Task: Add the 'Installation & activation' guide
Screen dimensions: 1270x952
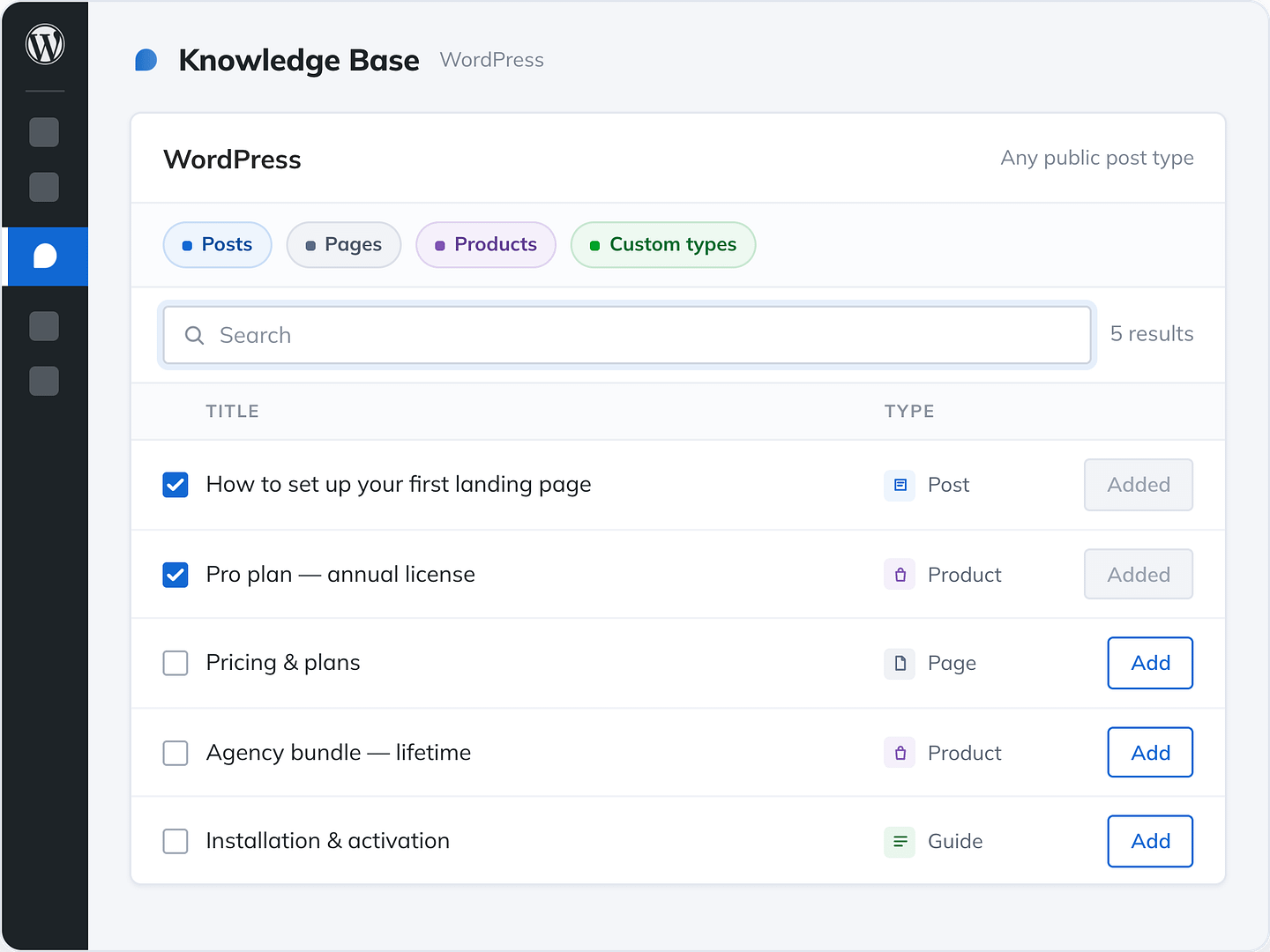Action: tap(1150, 841)
